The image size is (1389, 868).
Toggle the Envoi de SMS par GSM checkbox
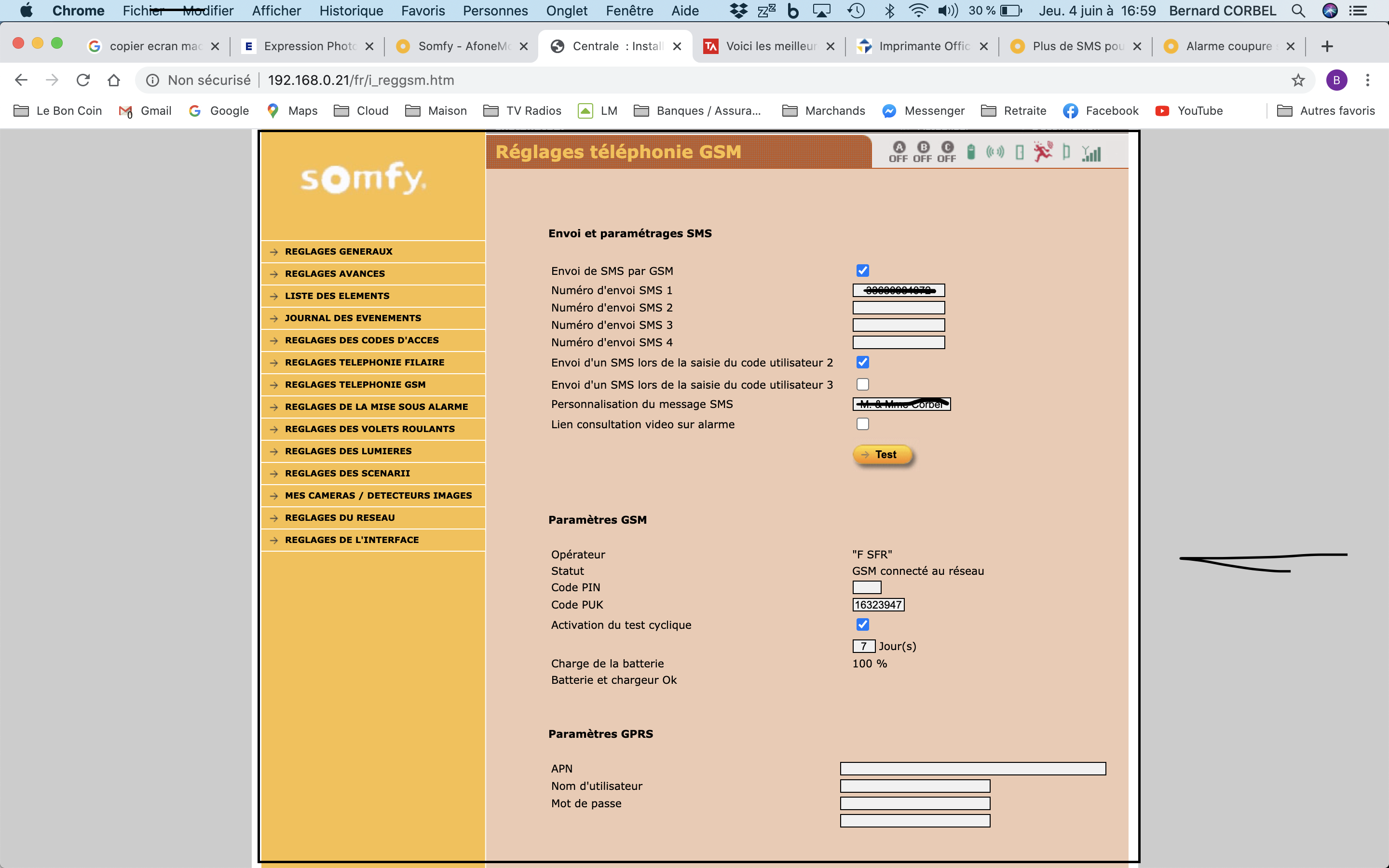[x=862, y=271]
